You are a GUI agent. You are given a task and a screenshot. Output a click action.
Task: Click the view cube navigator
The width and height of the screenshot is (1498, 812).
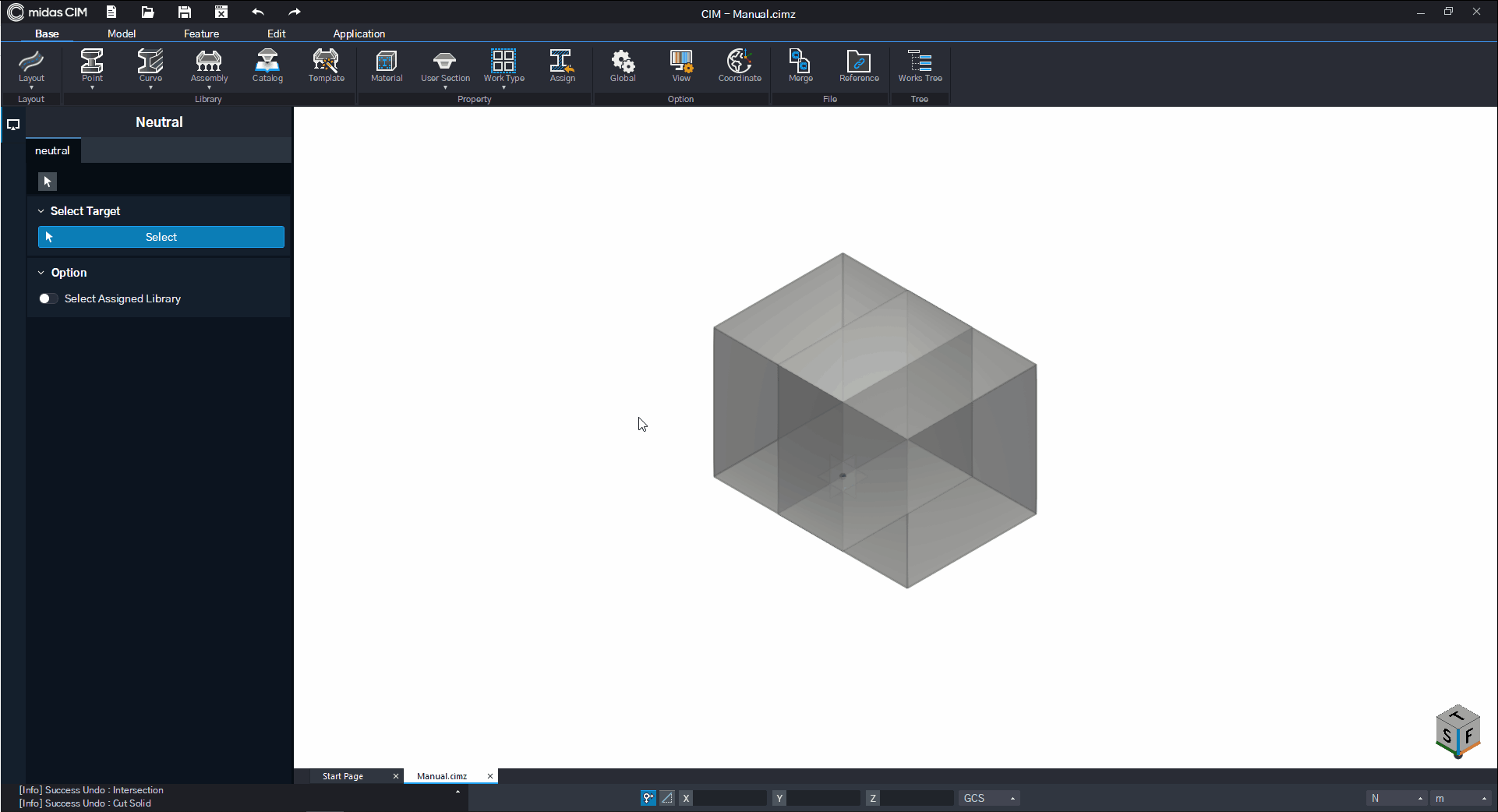coord(1457,731)
